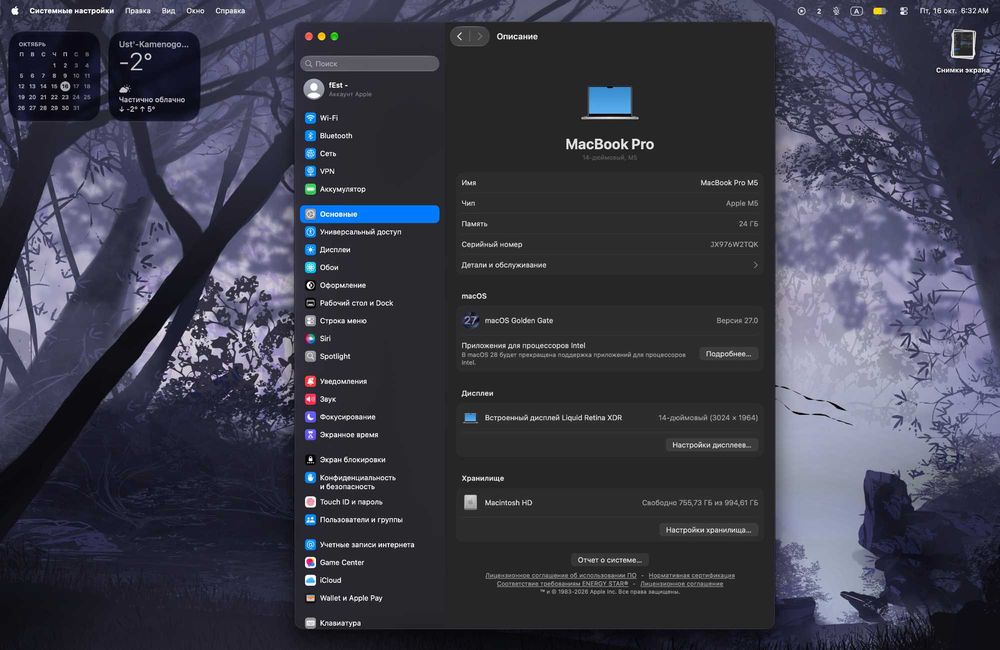Open iCloud sidebar icon
The image size is (1000, 650).
310,580
